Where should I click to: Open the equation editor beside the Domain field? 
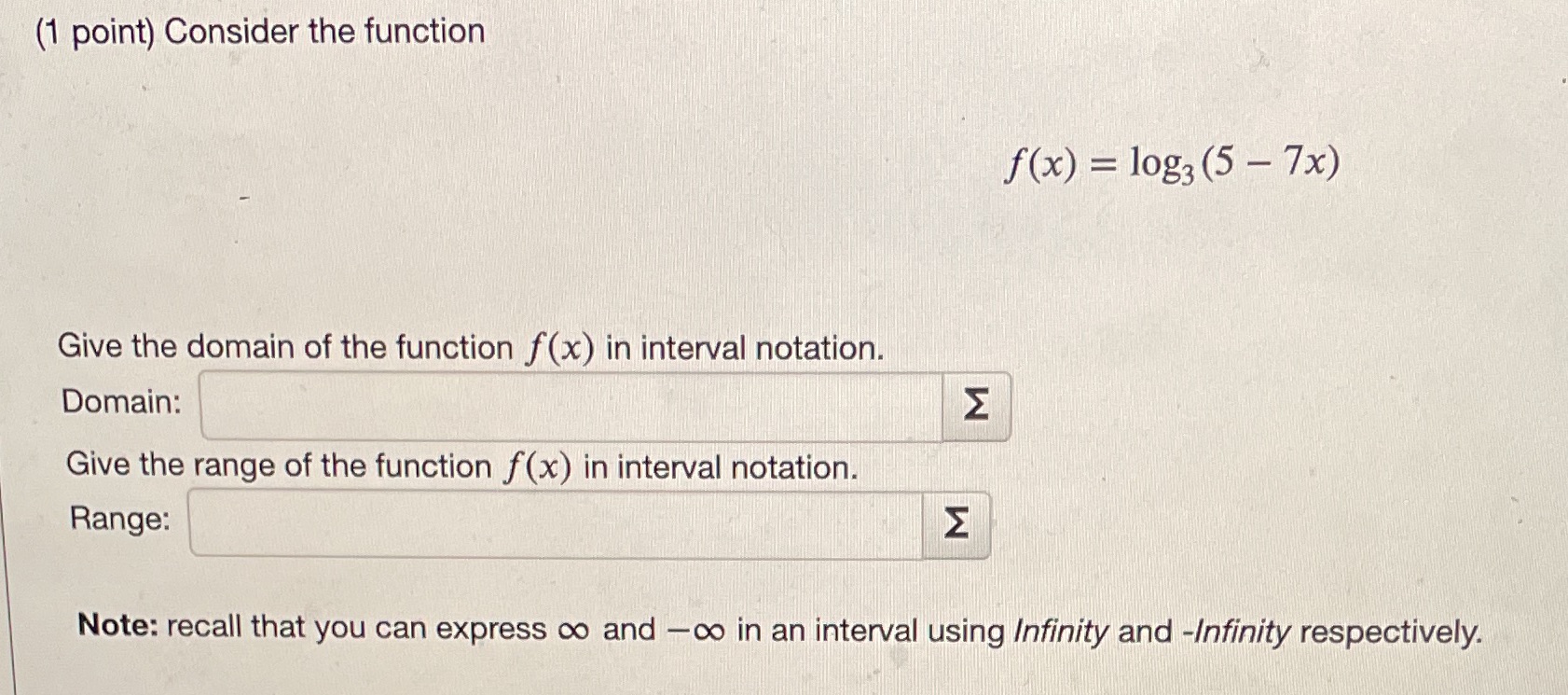pyautogui.click(x=975, y=403)
